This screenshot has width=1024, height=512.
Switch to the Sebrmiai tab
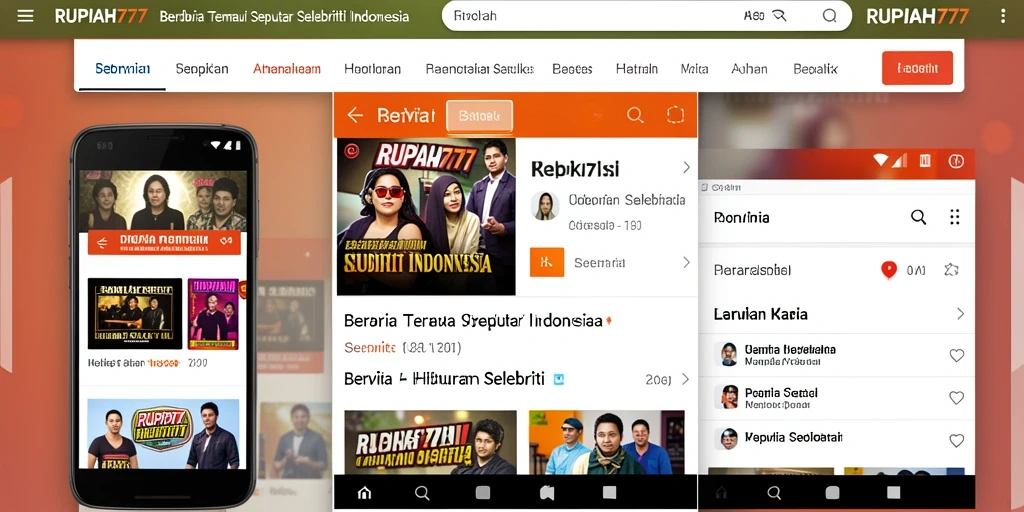click(123, 69)
